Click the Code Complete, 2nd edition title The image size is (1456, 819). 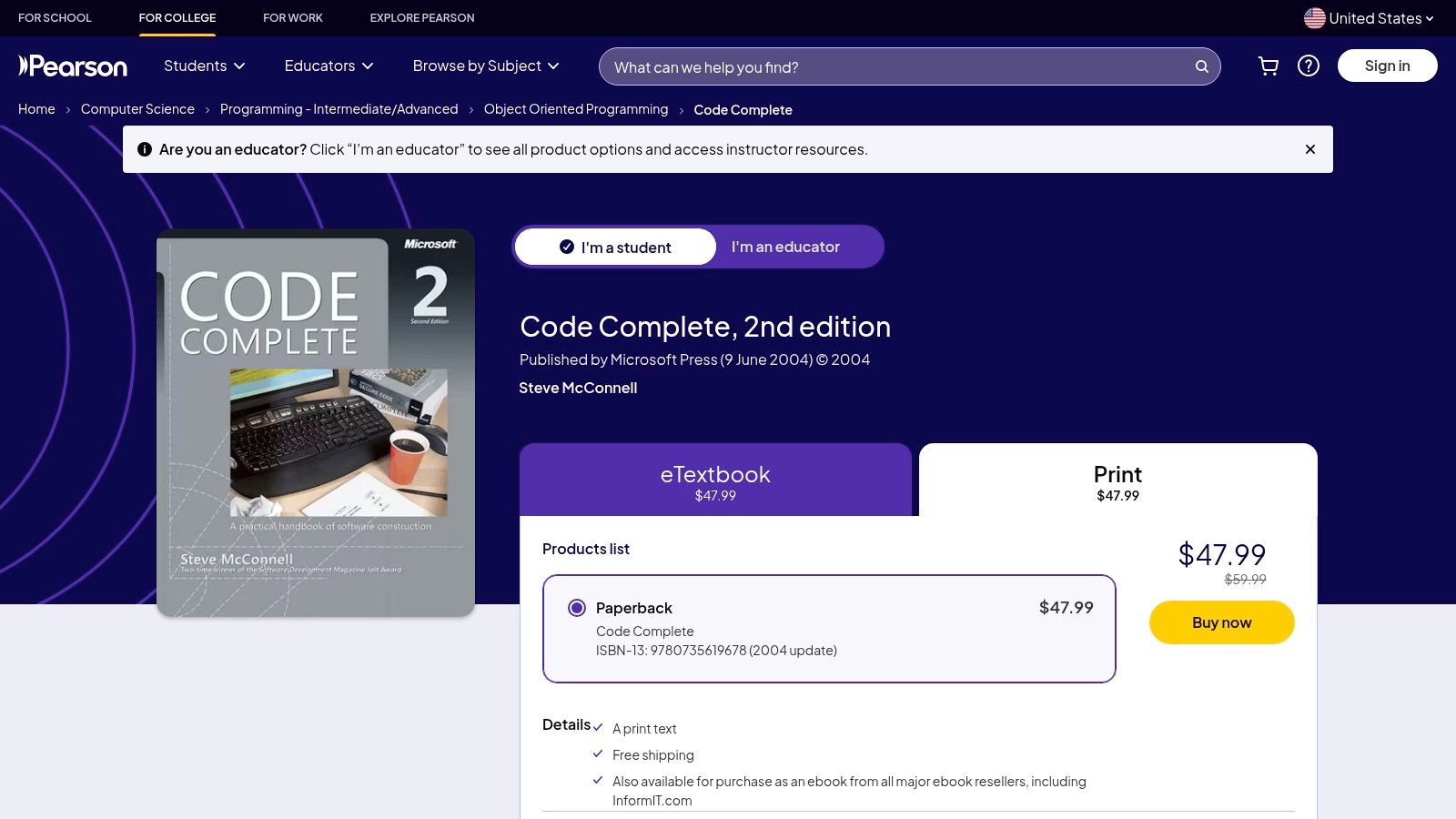click(x=705, y=327)
